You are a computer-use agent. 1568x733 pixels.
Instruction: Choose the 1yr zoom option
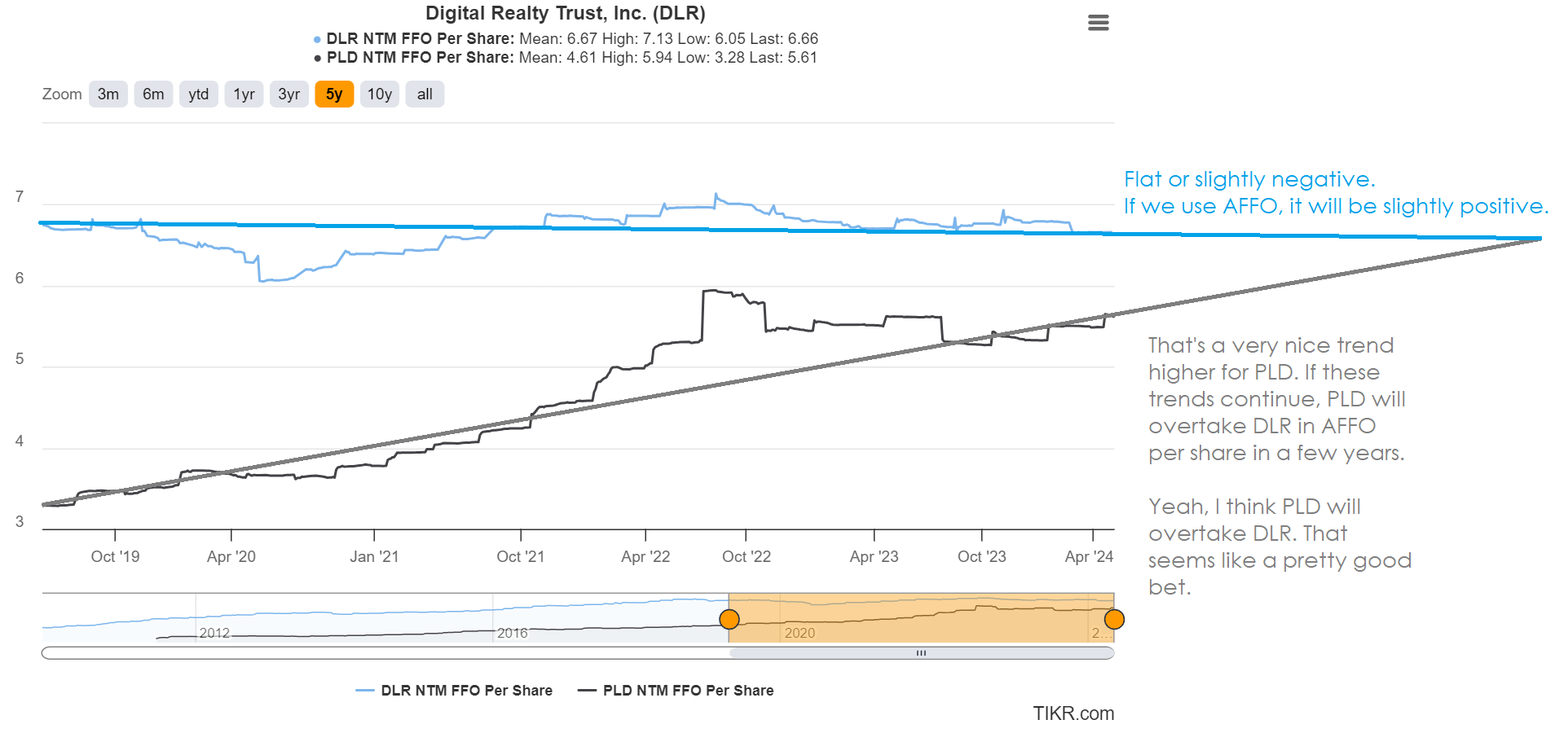coord(244,94)
